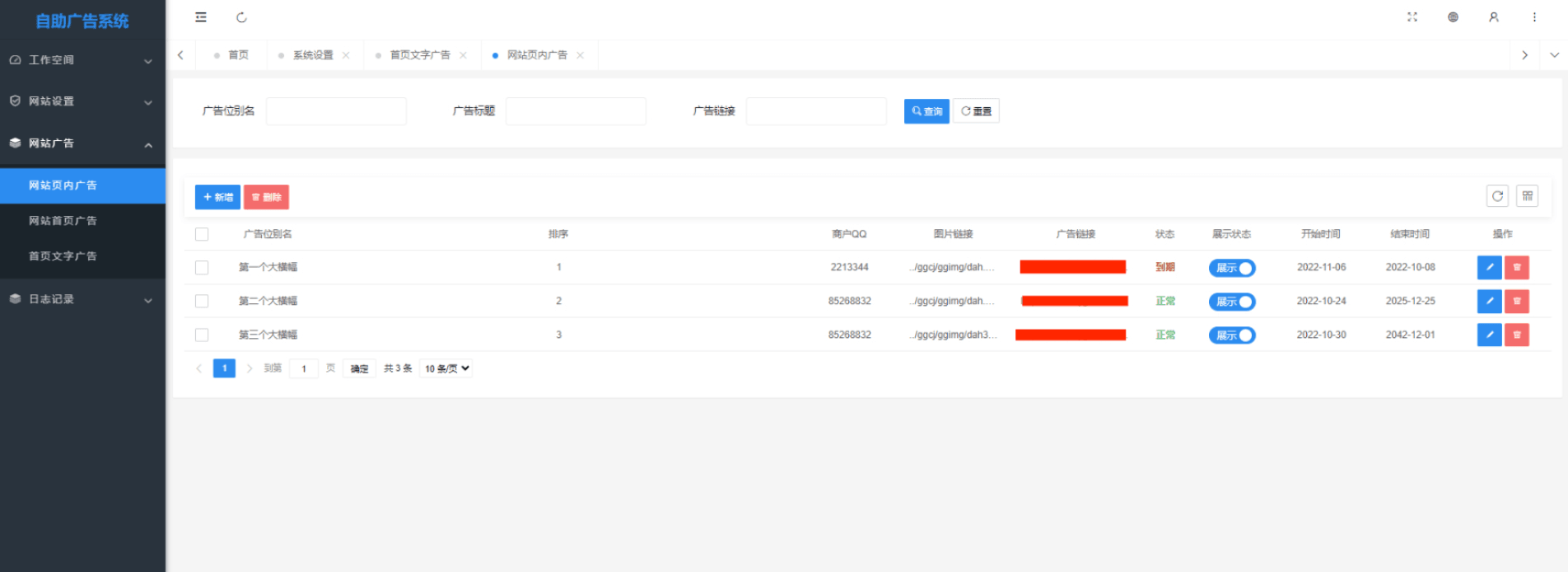Toggle 展示 switch for 第一个大横幅

point(1232,268)
